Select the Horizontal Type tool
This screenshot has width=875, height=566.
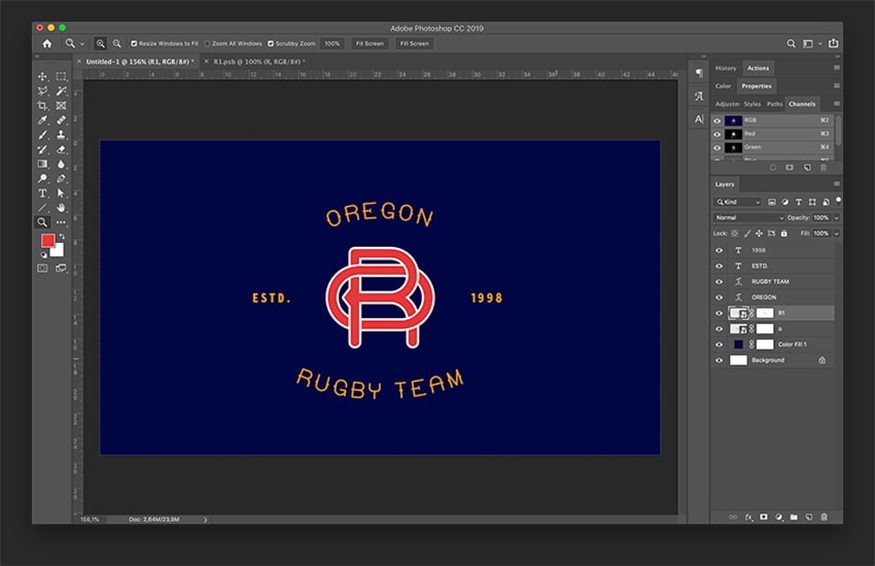pos(42,193)
